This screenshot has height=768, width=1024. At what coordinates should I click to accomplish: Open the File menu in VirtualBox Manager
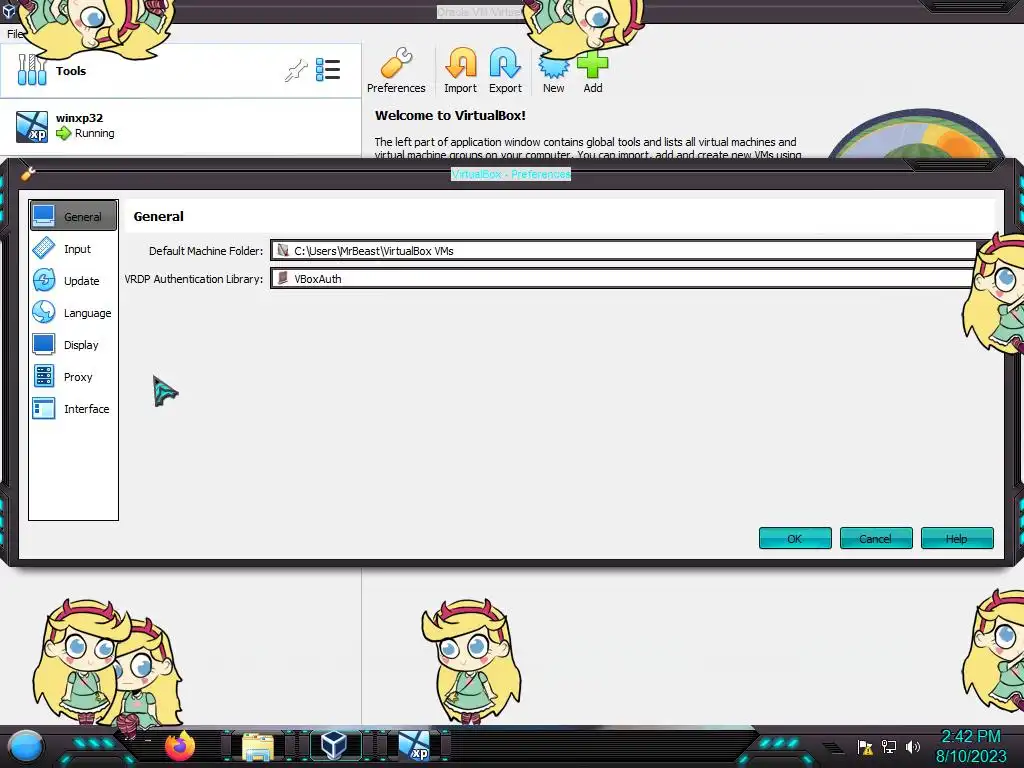tap(14, 33)
